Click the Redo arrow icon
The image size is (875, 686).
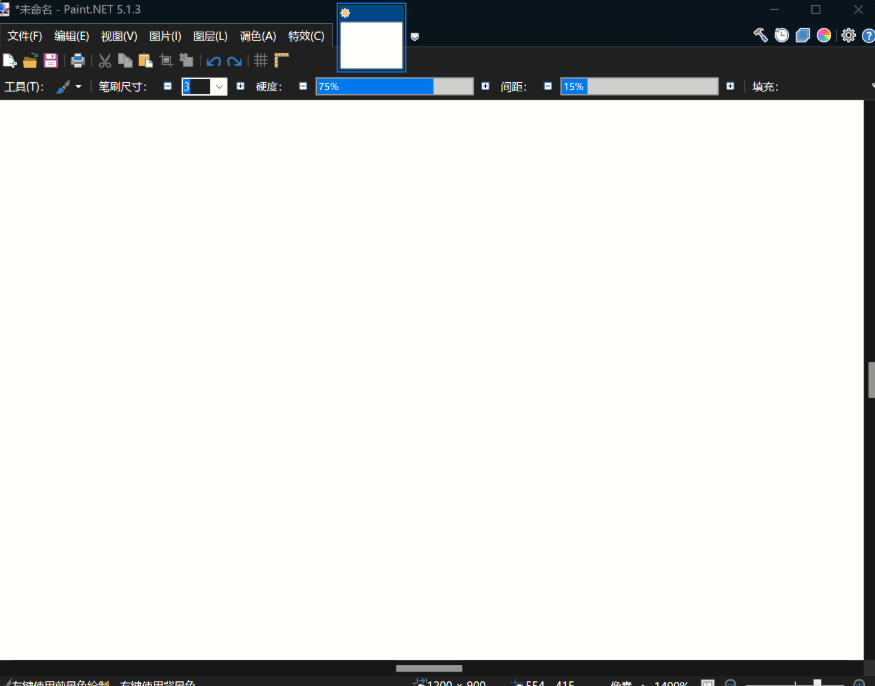(234, 61)
